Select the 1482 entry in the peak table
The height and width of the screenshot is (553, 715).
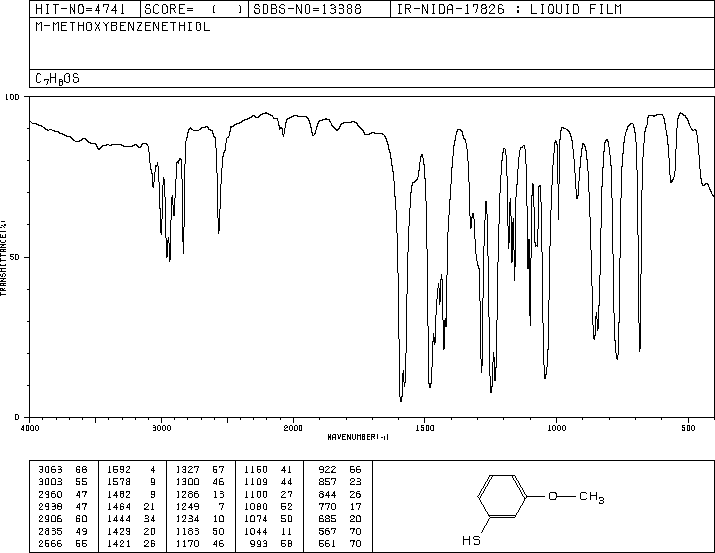pos(119,494)
